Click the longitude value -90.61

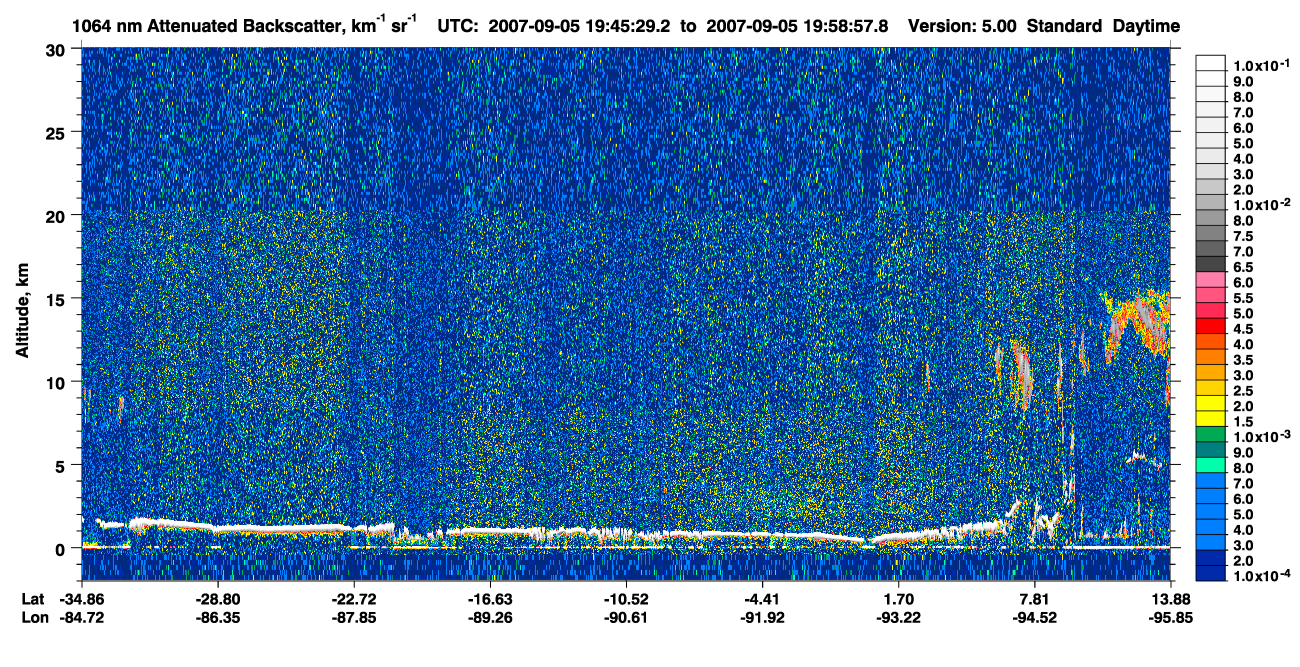[626, 617]
